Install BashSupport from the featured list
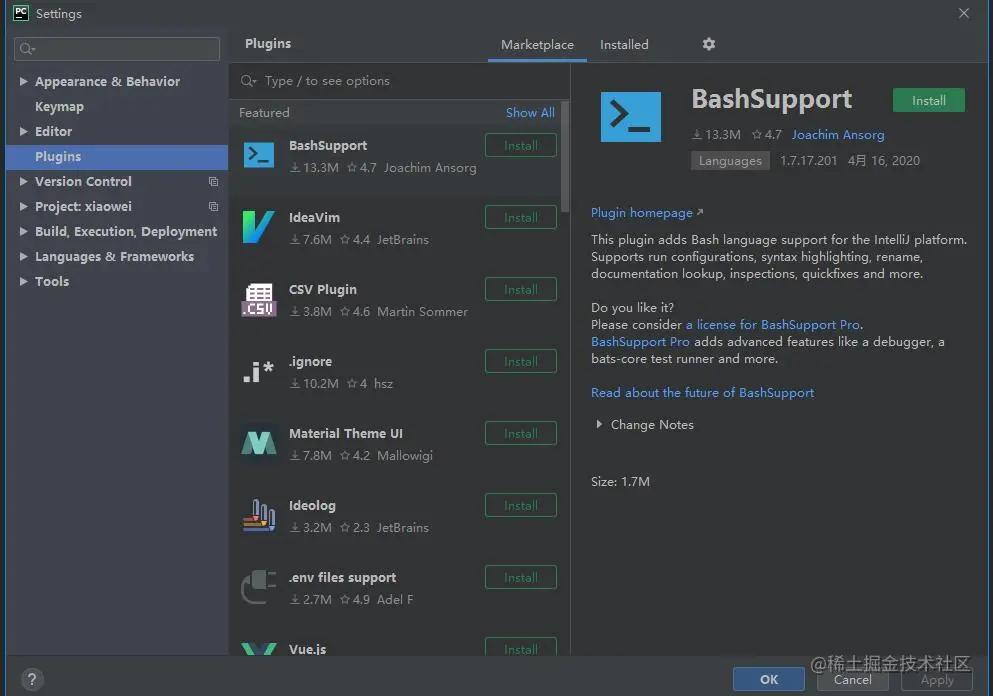This screenshot has height=696, width=993. 521,146
